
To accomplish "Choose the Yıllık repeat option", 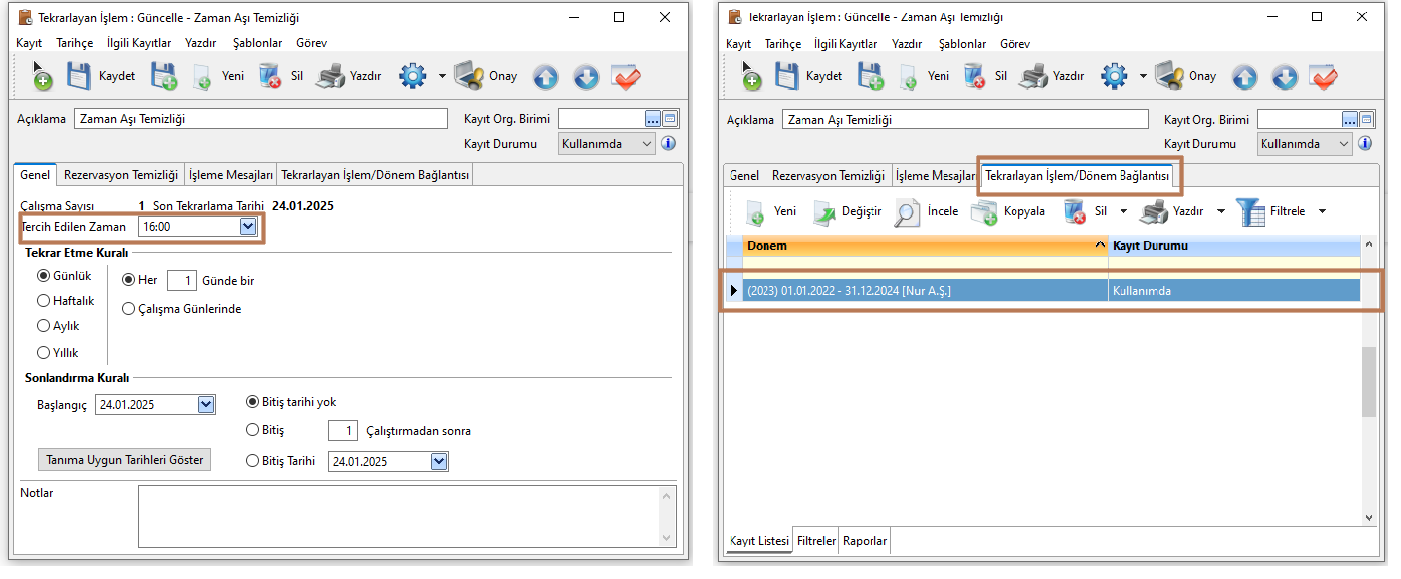I will click(x=44, y=352).
